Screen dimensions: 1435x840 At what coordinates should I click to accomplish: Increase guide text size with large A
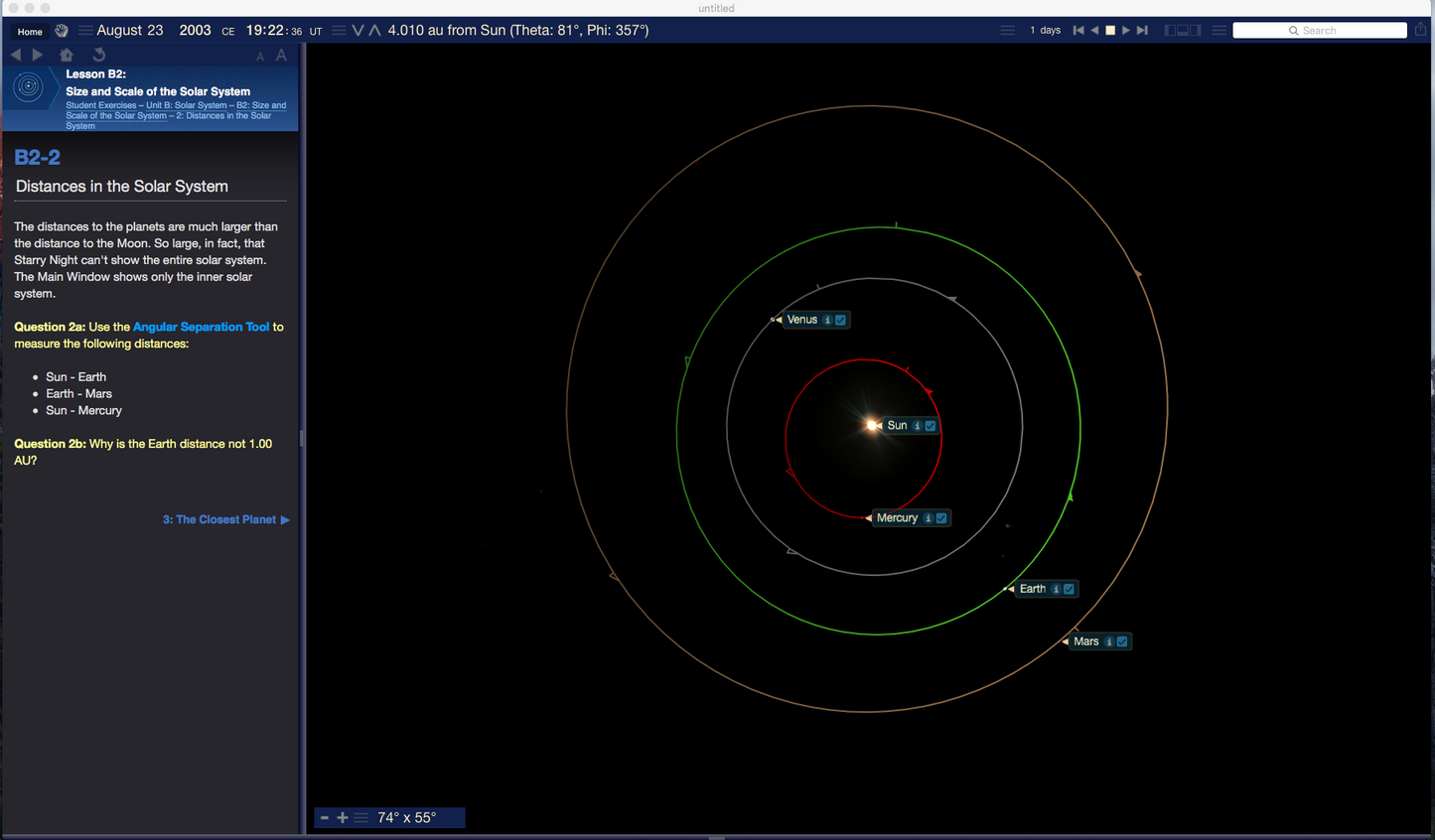pyautogui.click(x=281, y=56)
